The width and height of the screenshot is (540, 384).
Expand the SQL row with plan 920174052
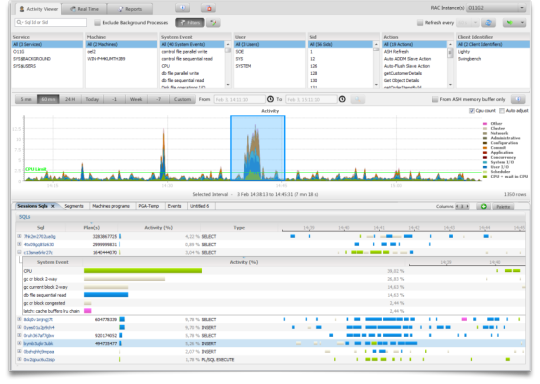pos(19,335)
